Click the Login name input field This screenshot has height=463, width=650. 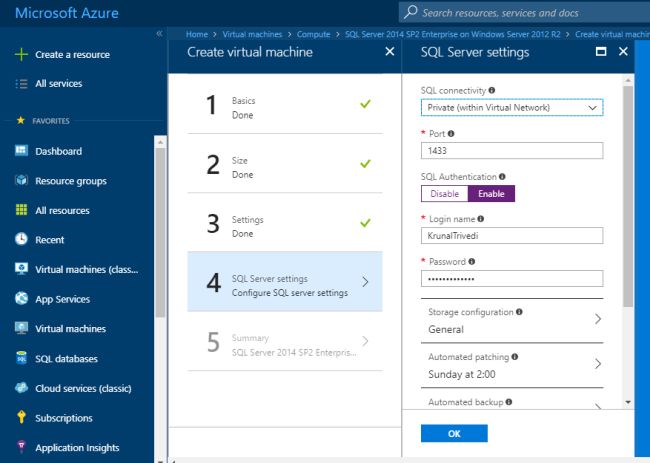[x=511, y=236]
